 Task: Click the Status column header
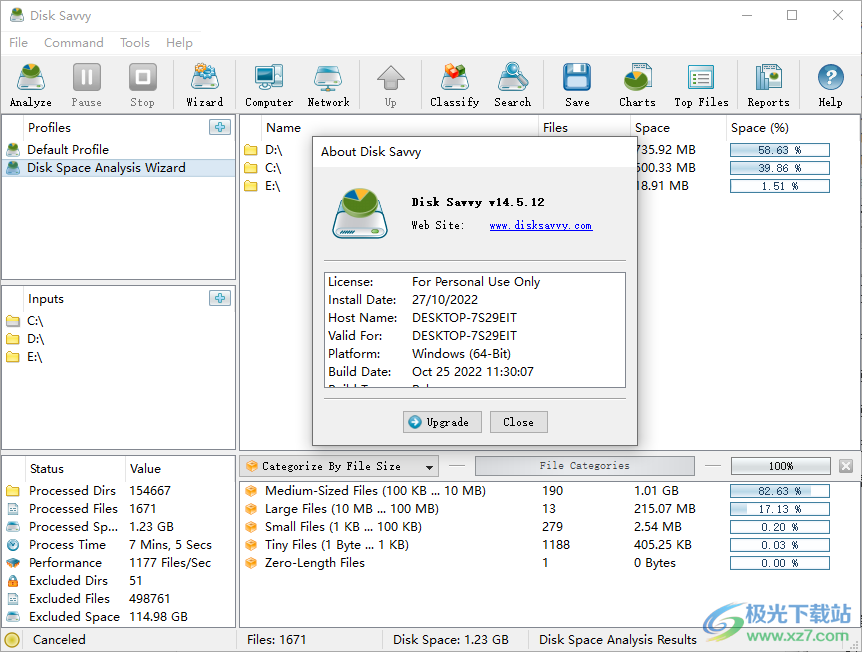tap(75, 469)
